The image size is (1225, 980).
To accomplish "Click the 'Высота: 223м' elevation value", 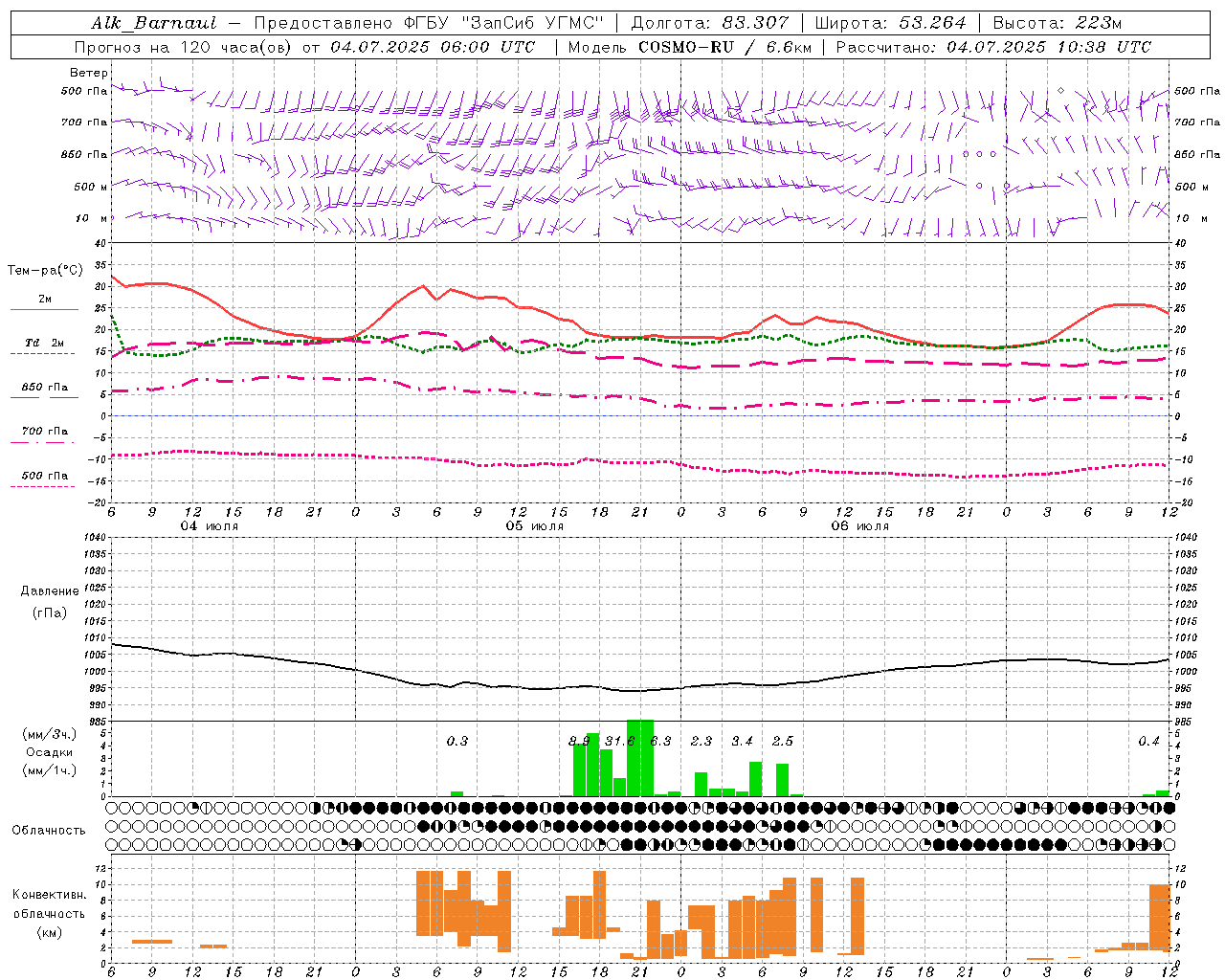I will pos(1057,23).
